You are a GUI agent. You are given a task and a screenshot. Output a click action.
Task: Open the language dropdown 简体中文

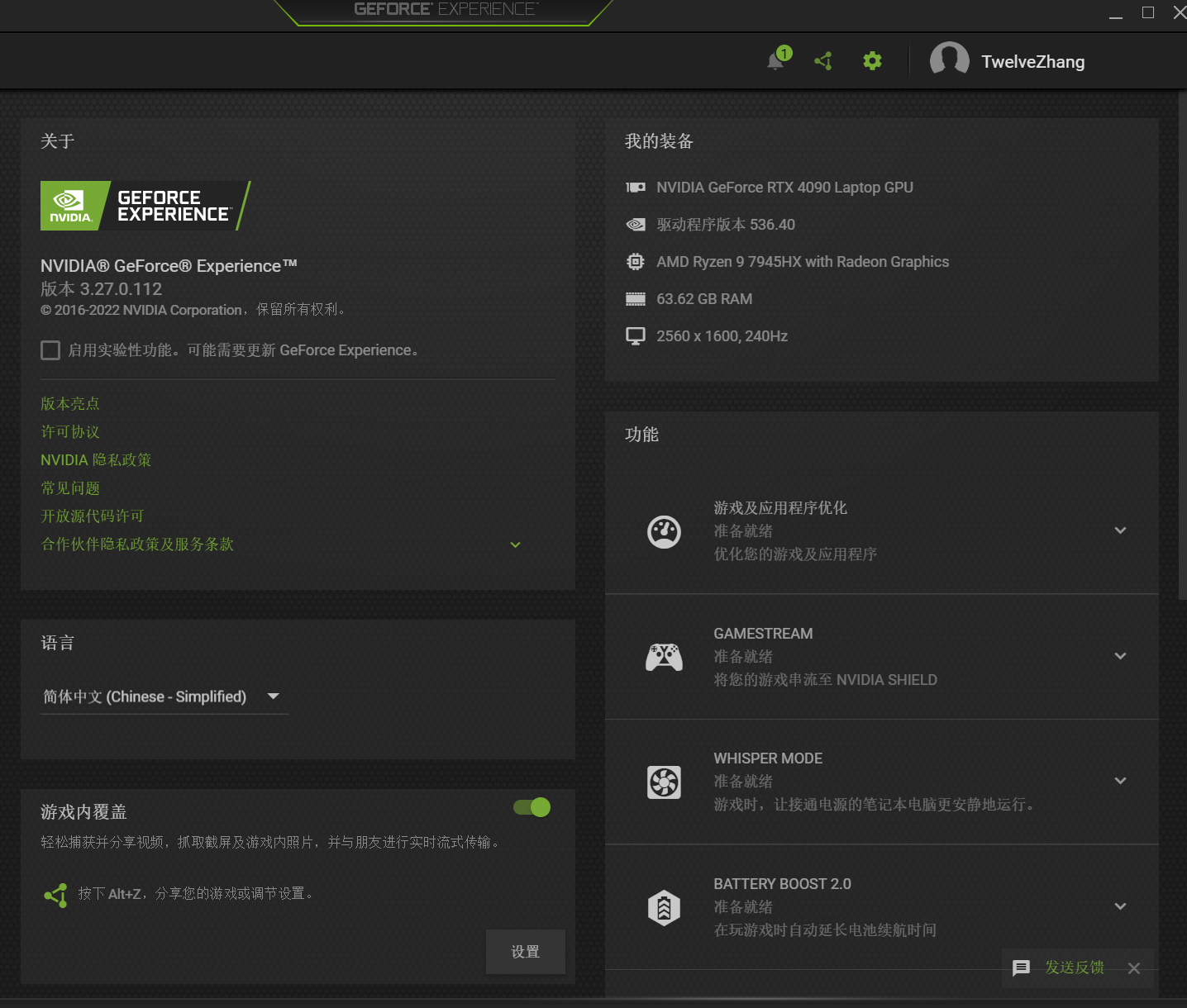point(164,697)
